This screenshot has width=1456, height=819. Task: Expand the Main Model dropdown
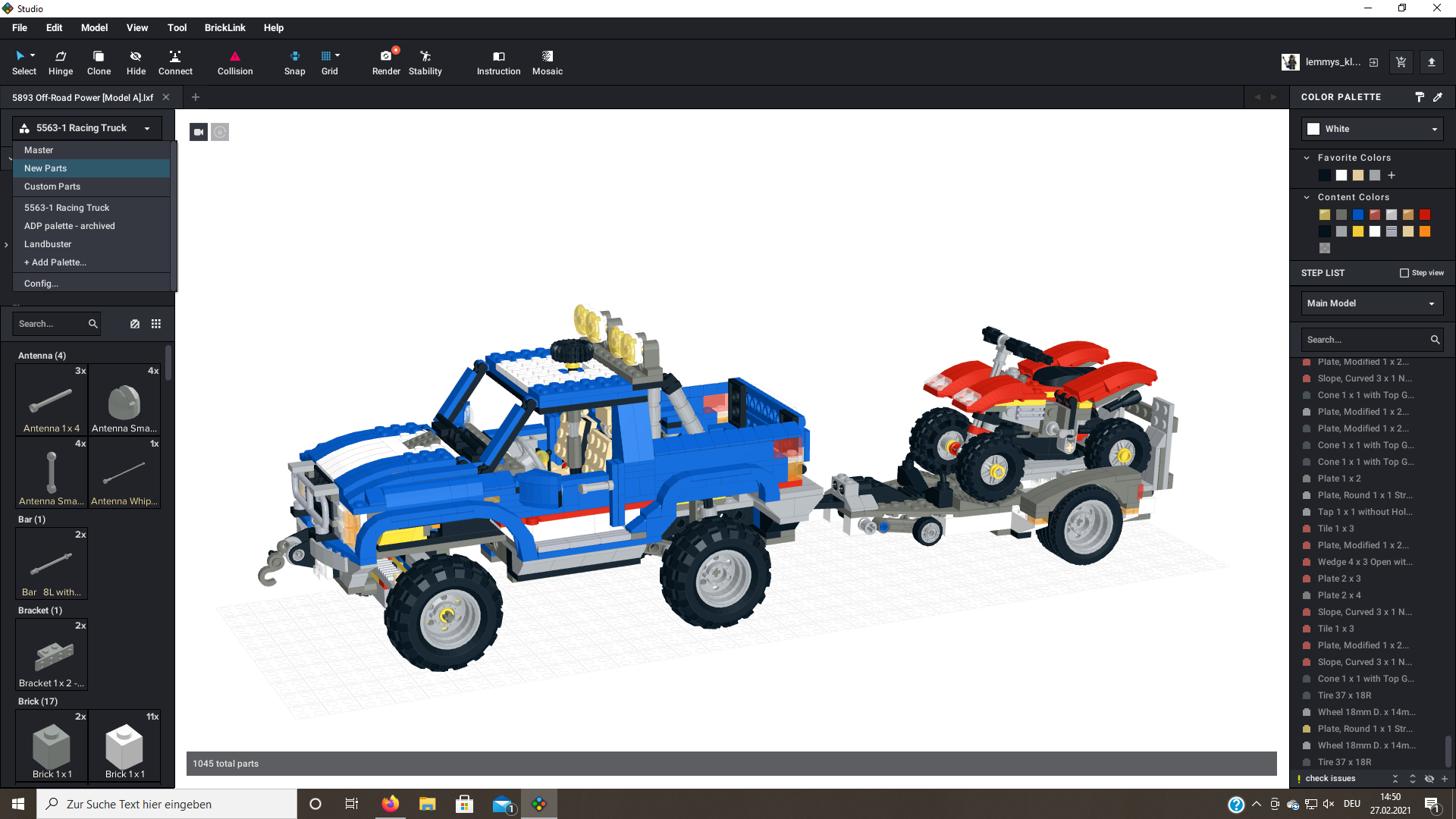(1371, 303)
